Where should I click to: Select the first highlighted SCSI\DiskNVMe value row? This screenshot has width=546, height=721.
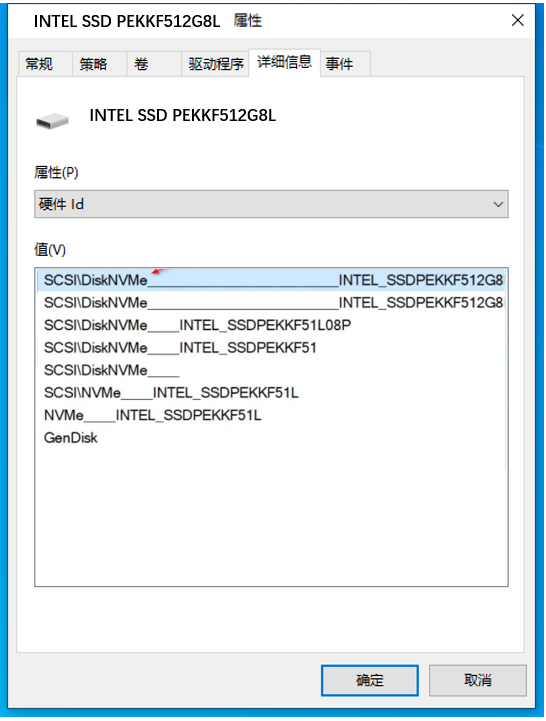pos(271,280)
